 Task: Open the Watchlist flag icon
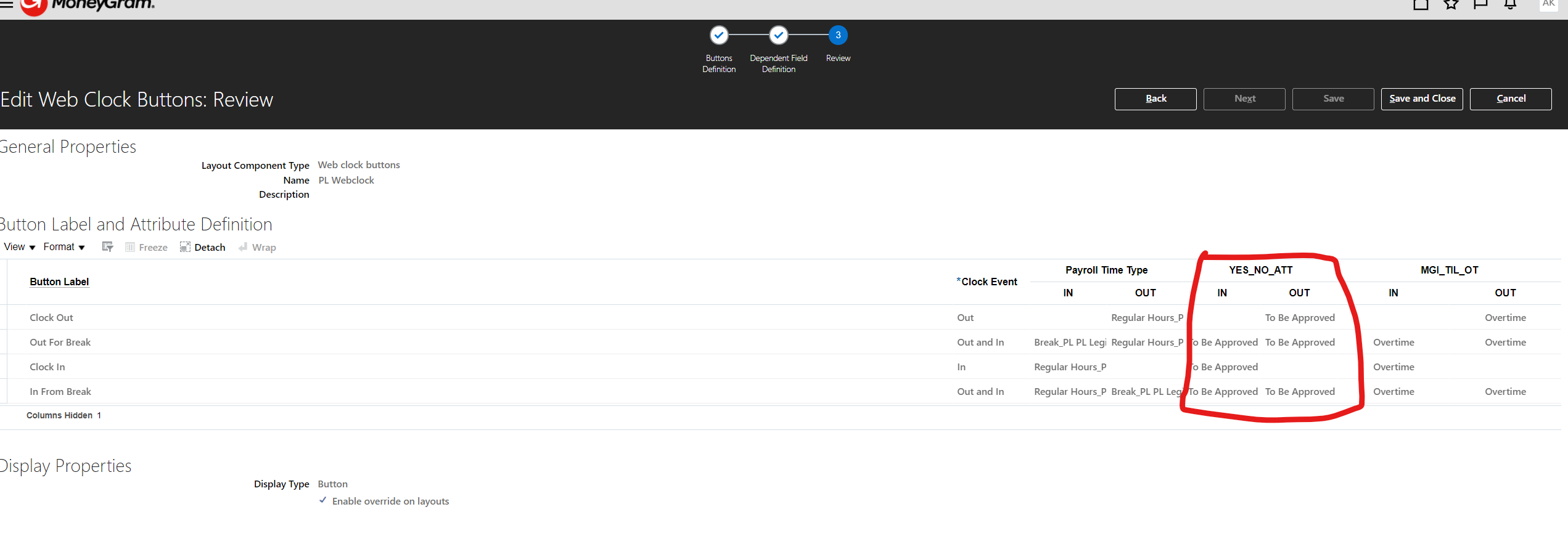(x=1480, y=5)
